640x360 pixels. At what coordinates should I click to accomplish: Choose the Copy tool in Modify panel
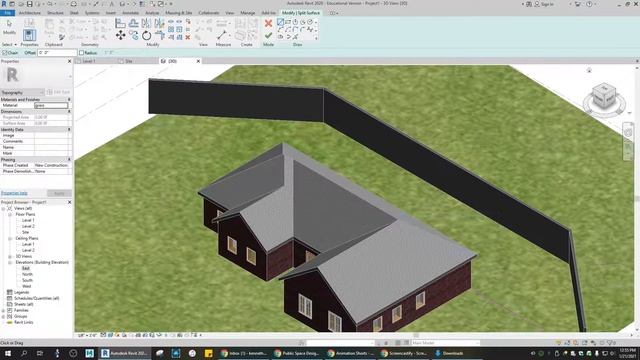[x=133, y=36]
